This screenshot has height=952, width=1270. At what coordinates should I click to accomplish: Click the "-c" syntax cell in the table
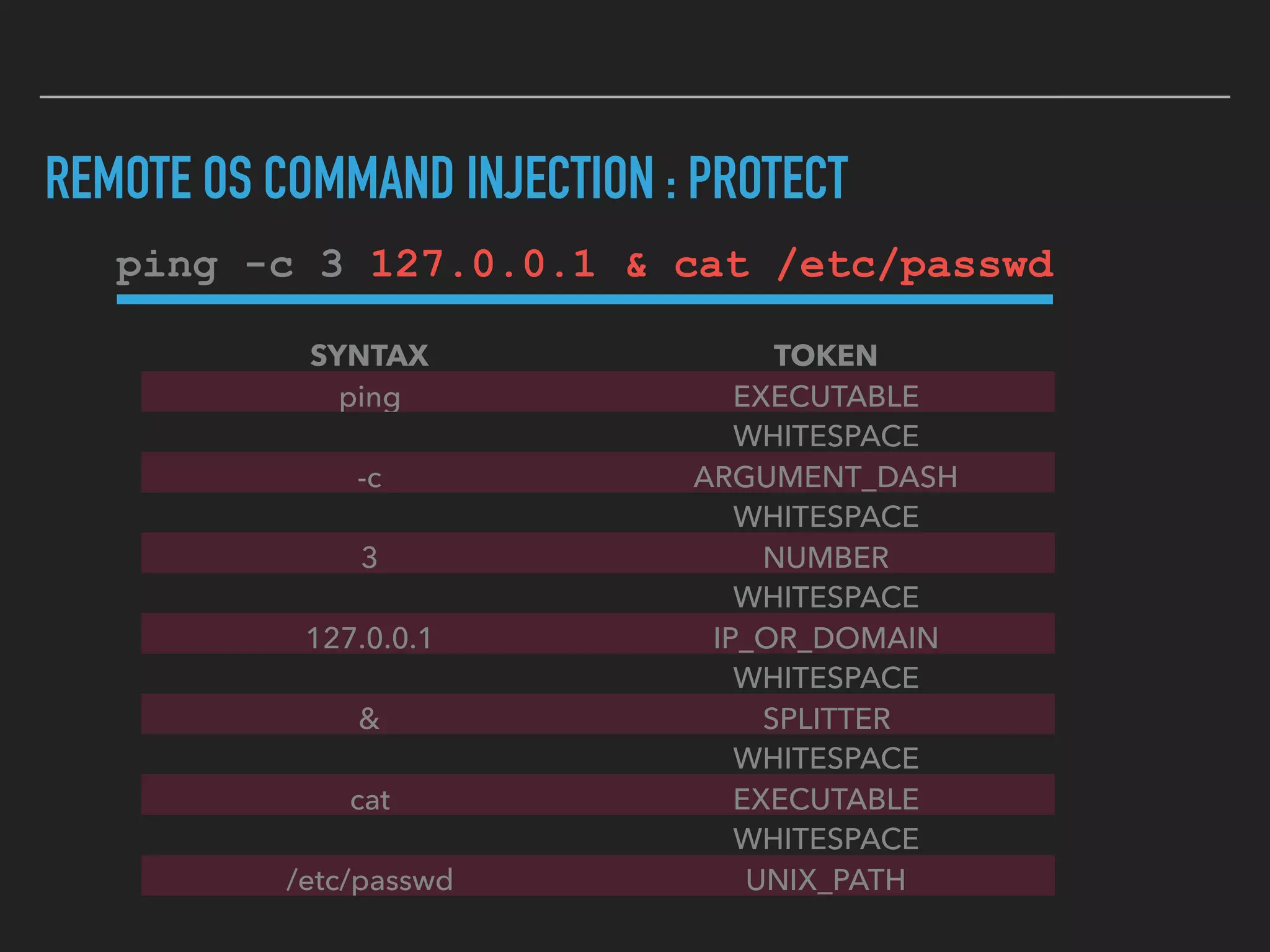pos(370,478)
